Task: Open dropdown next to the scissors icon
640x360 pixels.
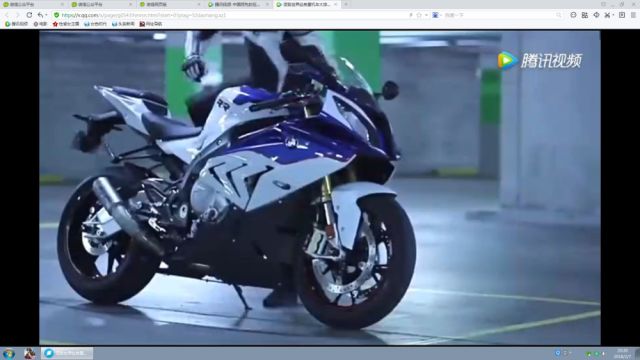Action: point(613,15)
